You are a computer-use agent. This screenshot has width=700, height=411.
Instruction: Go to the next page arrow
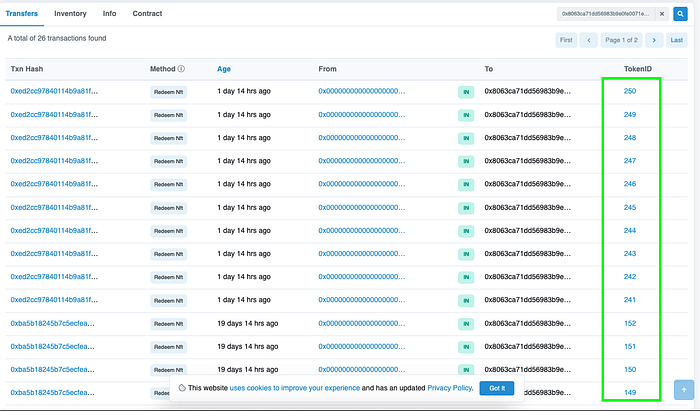coord(654,40)
